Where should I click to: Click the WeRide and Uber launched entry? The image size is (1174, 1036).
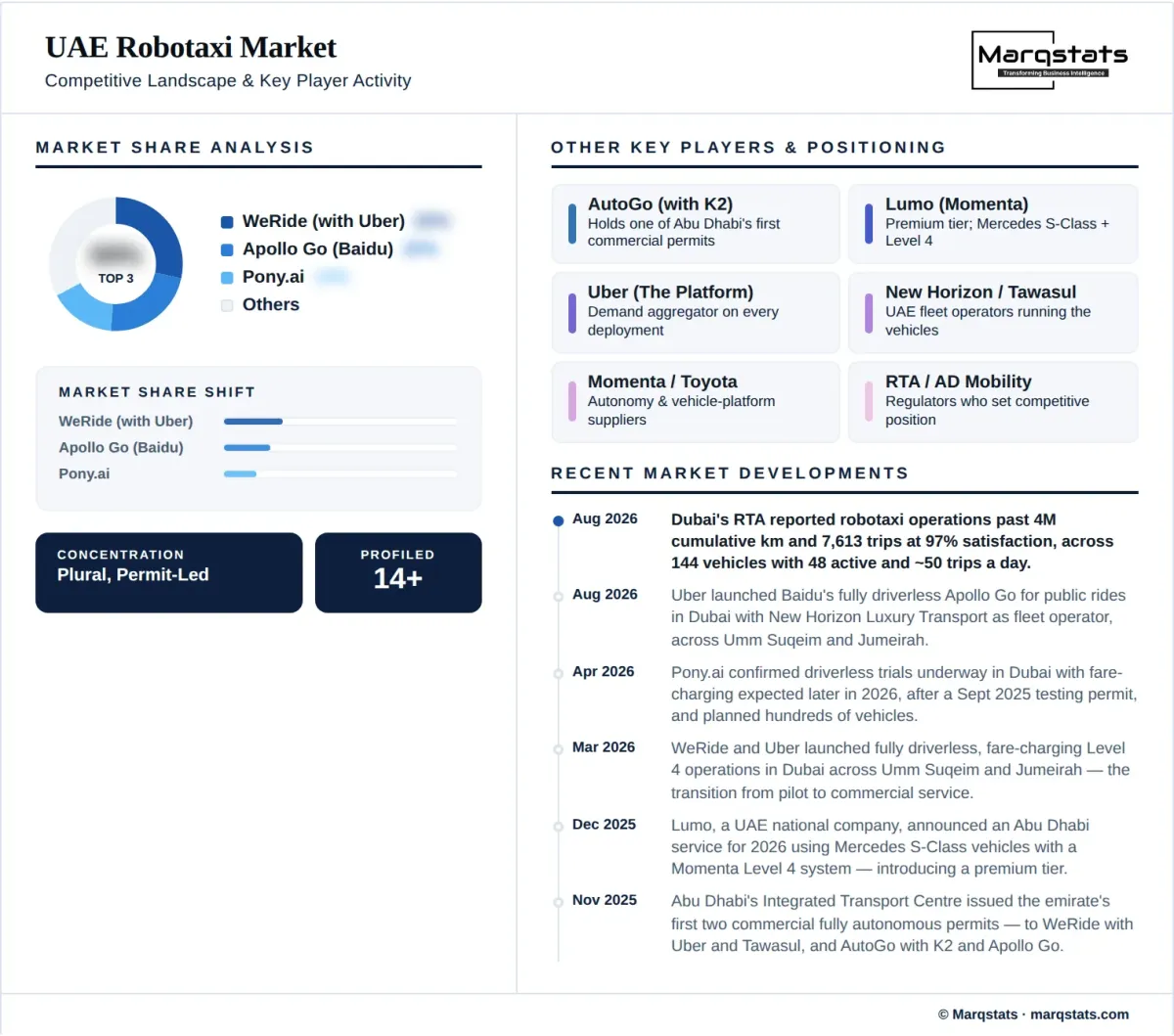[900, 770]
